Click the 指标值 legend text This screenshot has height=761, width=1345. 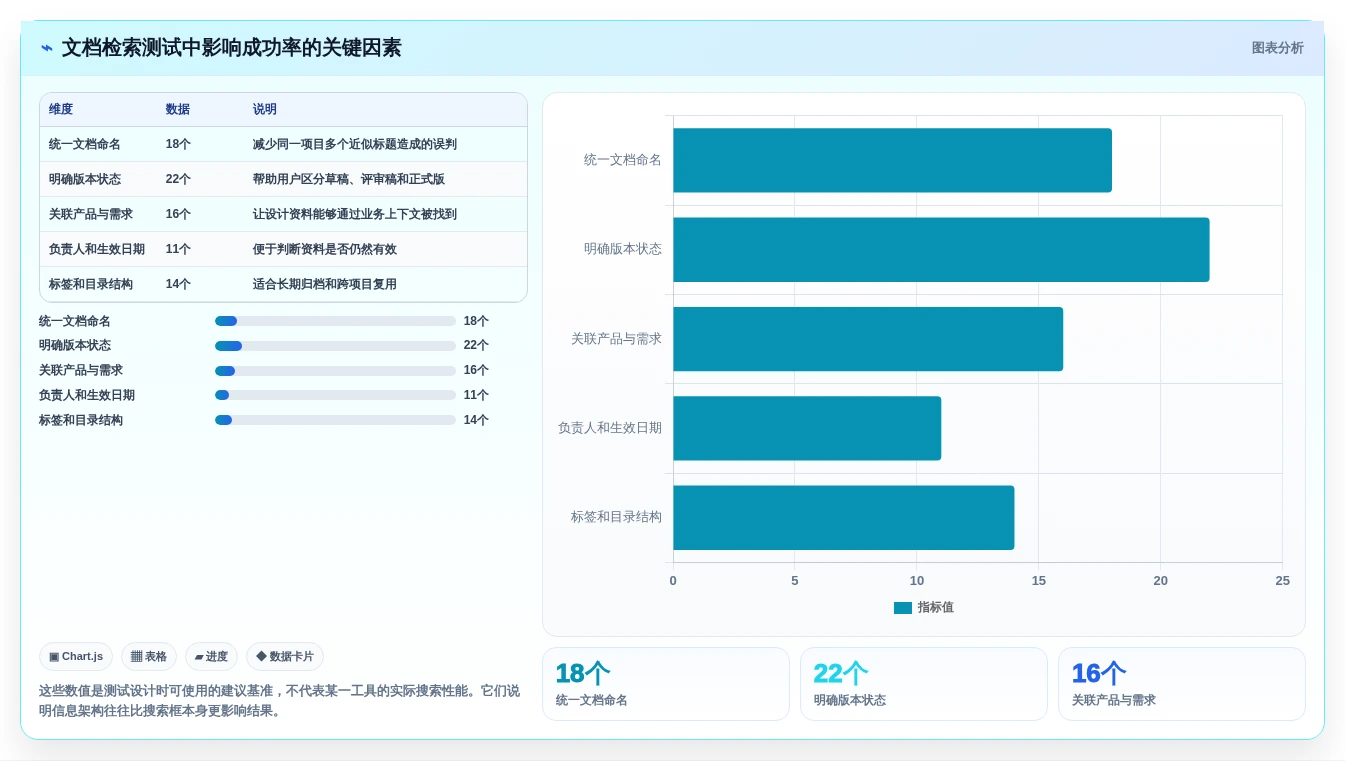coord(936,608)
